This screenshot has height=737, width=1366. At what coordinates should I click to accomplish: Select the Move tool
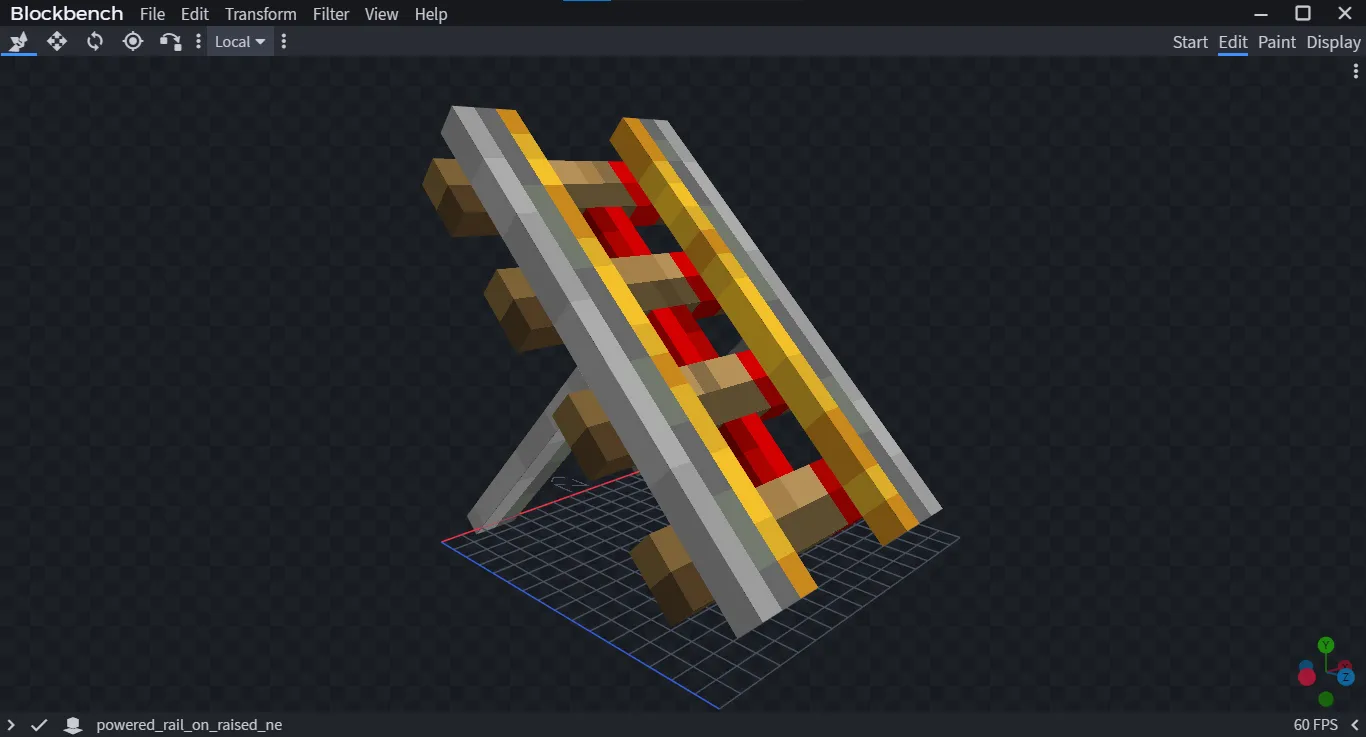[x=57, y=41]
